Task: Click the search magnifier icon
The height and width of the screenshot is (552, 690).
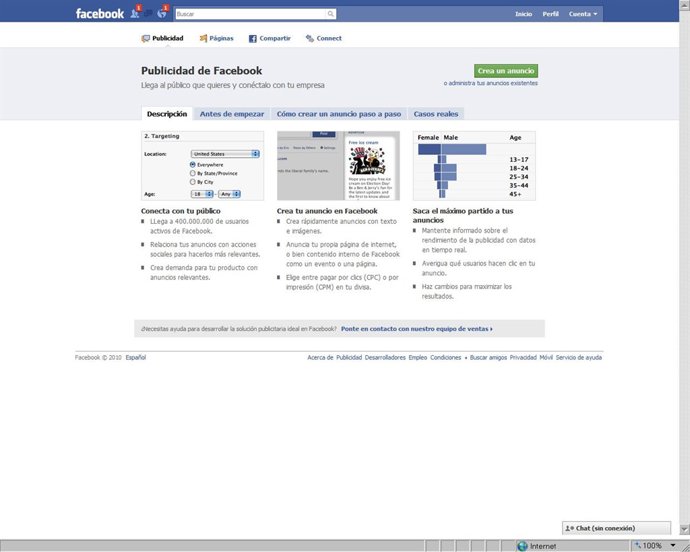Action: click(330, 14)
